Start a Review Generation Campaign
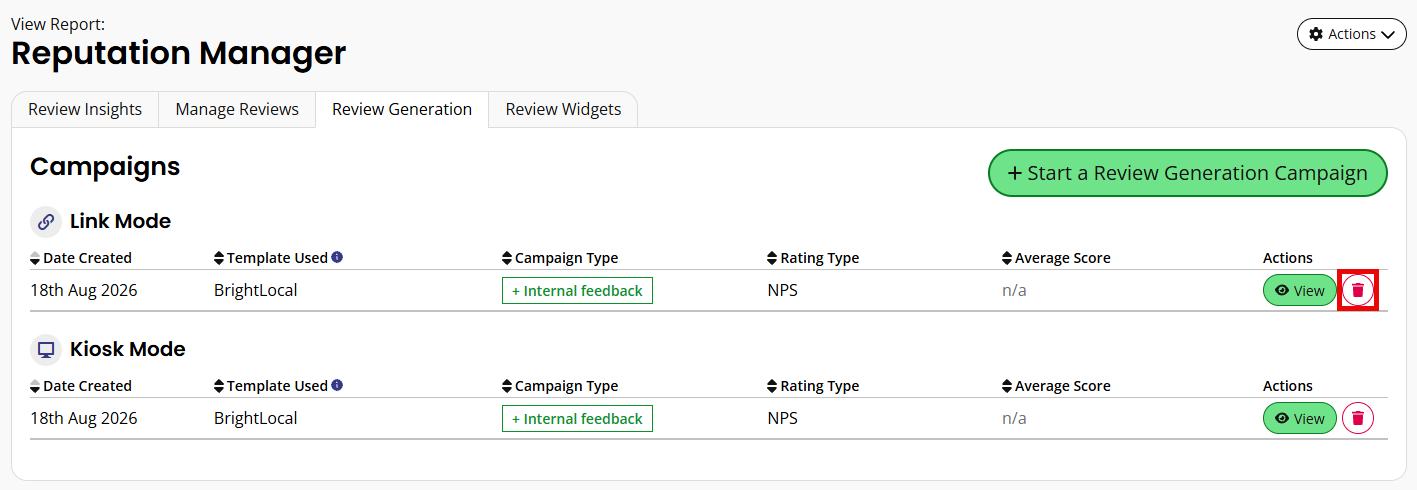Image resolution: width=1417 pixels, height=490 pixels. 1188,173
